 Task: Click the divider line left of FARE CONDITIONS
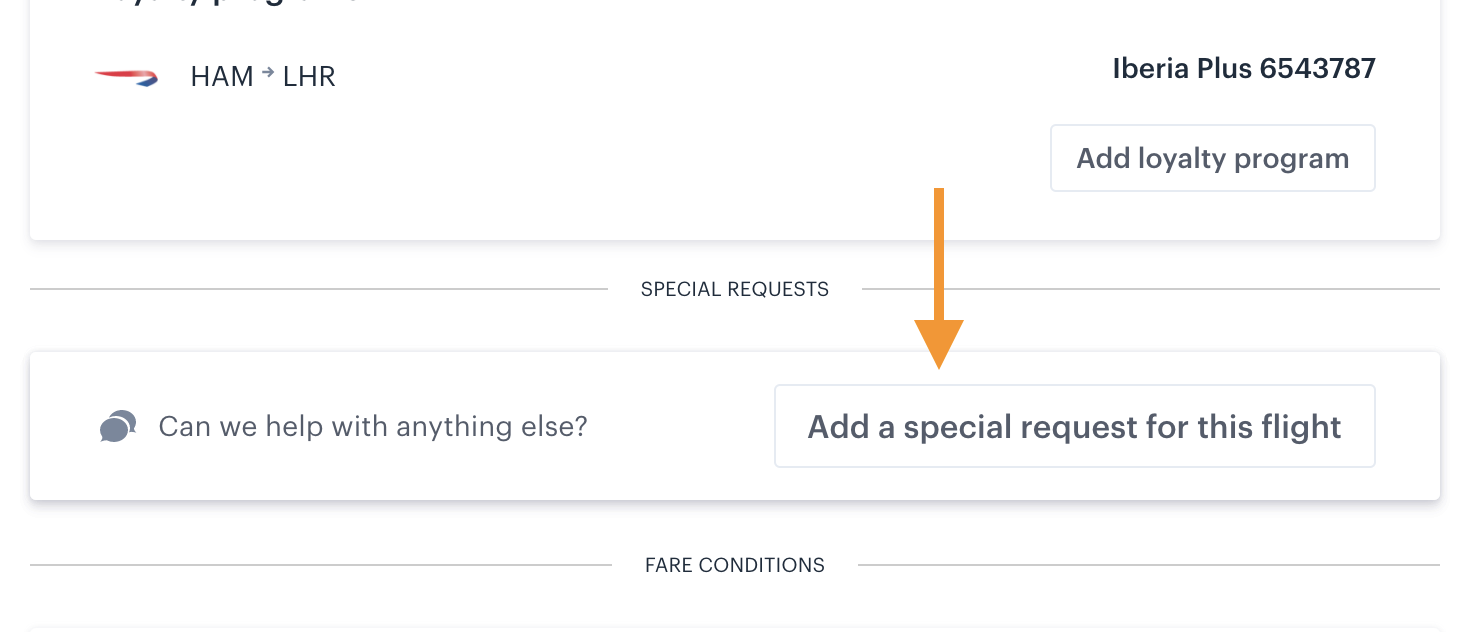click(321, 566)
